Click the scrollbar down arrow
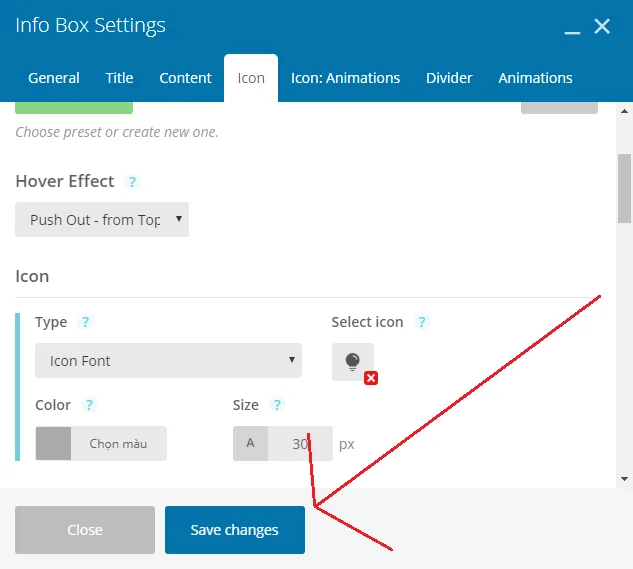 624,479
